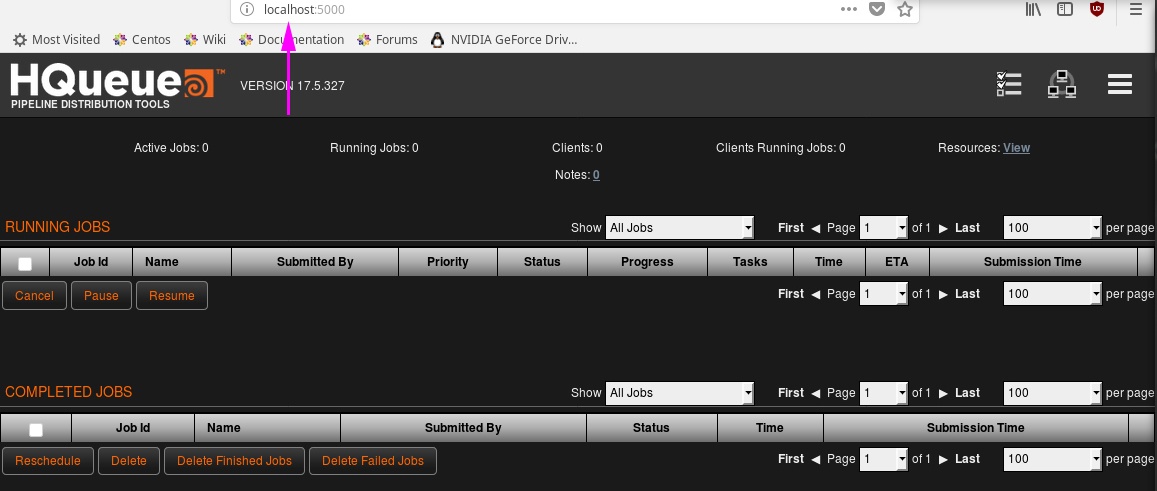This screenshot has height=491, width=1157.
Task: Open Completed Jobs top per-page dropdown
Action: point(1053,393)
